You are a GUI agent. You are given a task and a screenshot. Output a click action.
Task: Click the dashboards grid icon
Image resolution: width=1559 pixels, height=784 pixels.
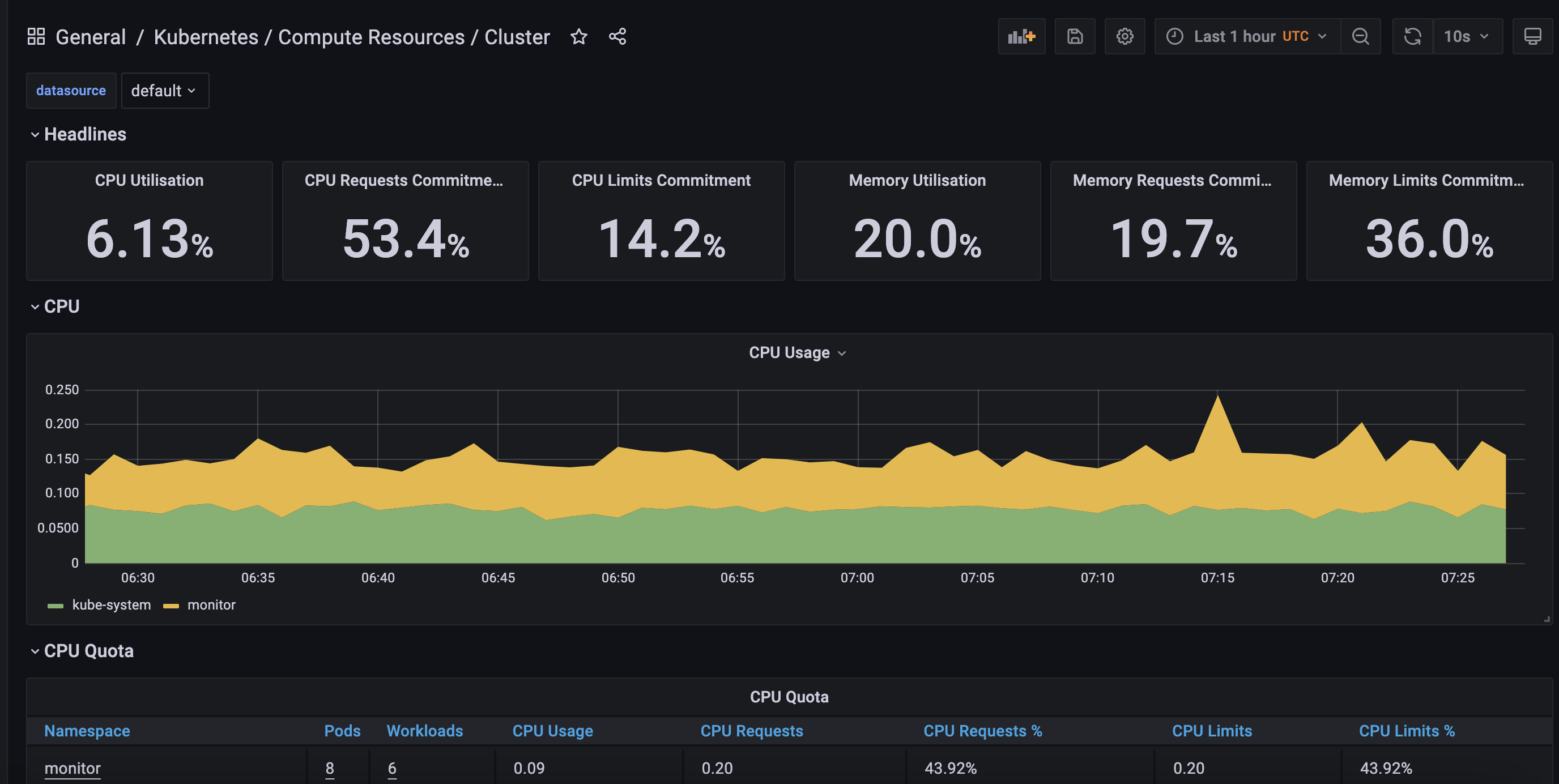(x=36, y=36)
